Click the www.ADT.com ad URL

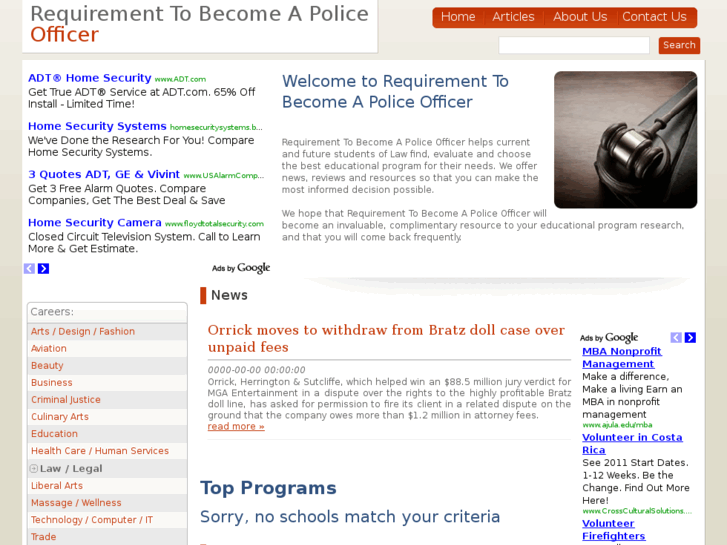click(180, 79)
